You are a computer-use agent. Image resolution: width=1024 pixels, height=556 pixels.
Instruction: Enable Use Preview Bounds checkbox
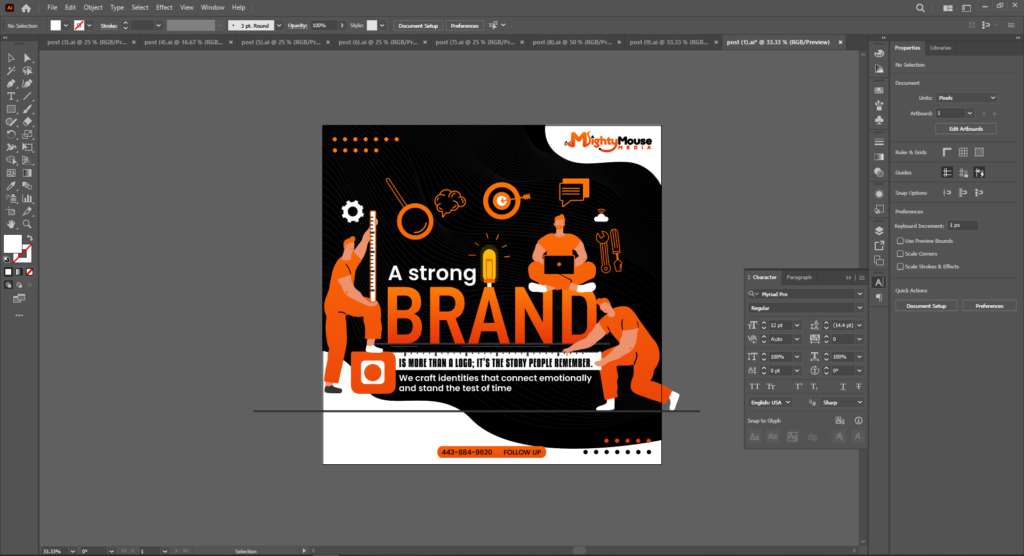pyautogui.click(x=901, y=241)
